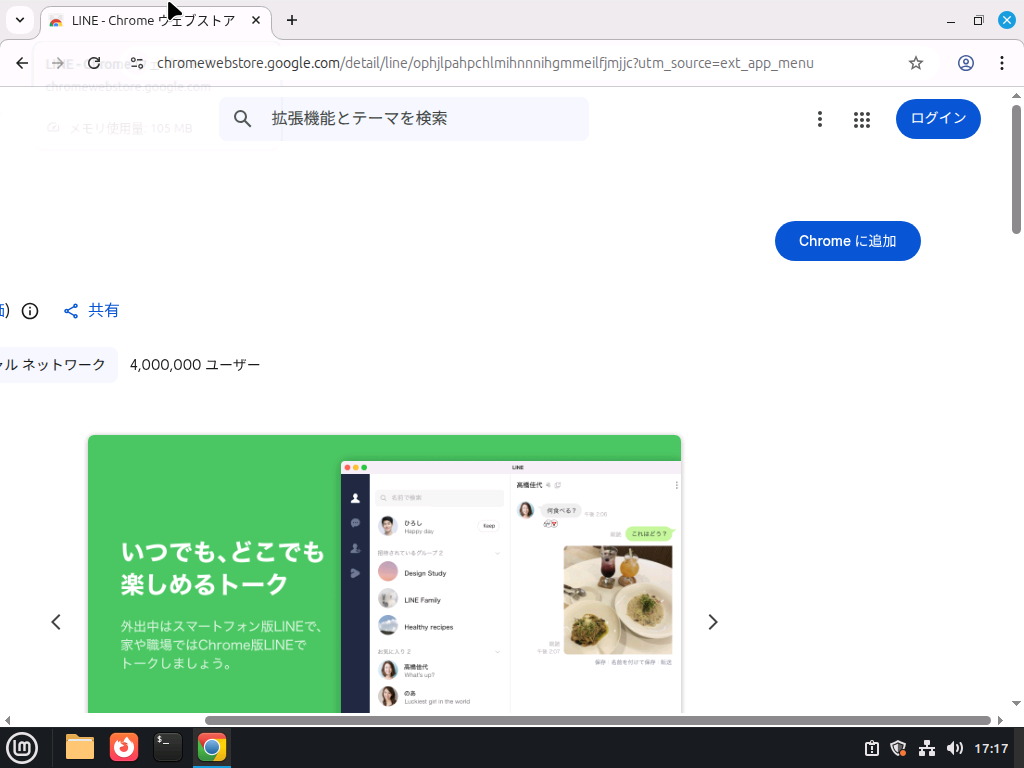Click the ログイン button
The image size is (1024, 768).
(937, 119)
